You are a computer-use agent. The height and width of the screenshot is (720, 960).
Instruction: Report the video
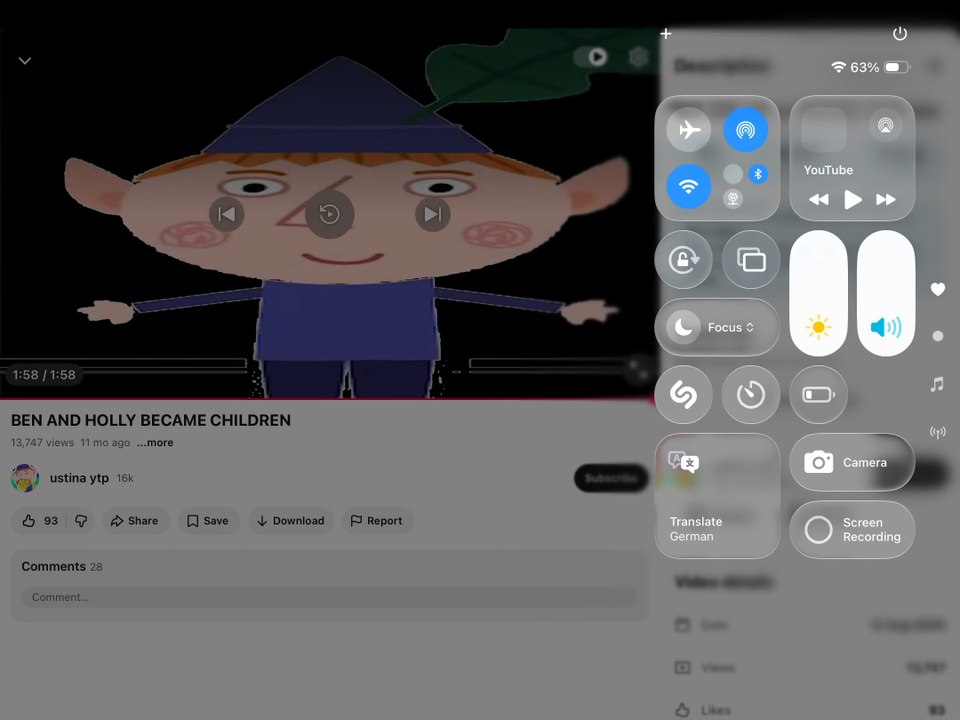[377, 521]
